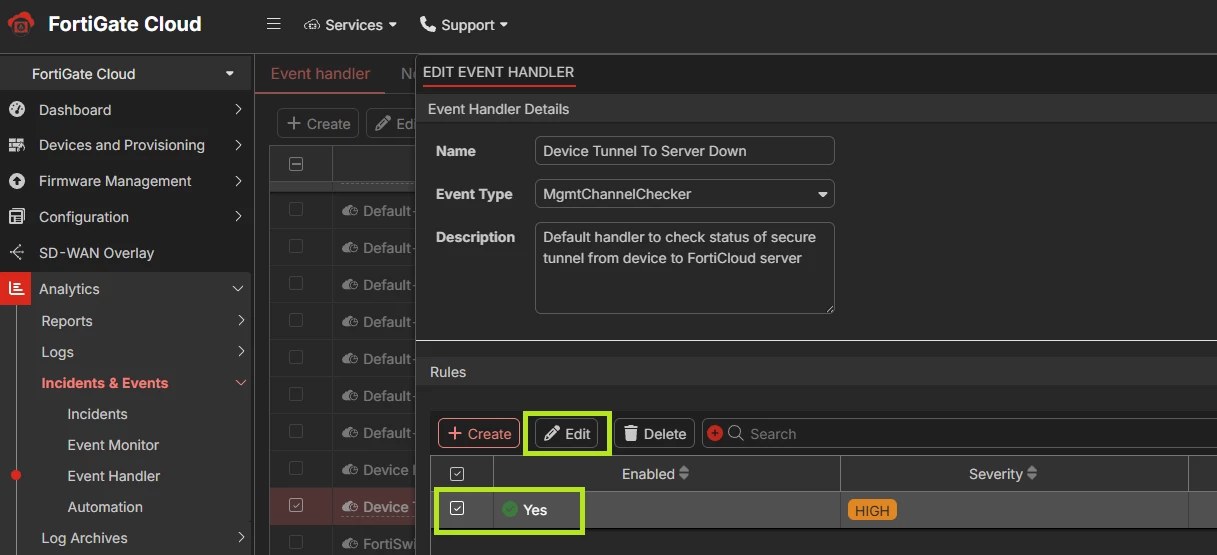Click the Event Handler Details header
Viewport: 1217px width, 555px height.
[x=498, y=109]
